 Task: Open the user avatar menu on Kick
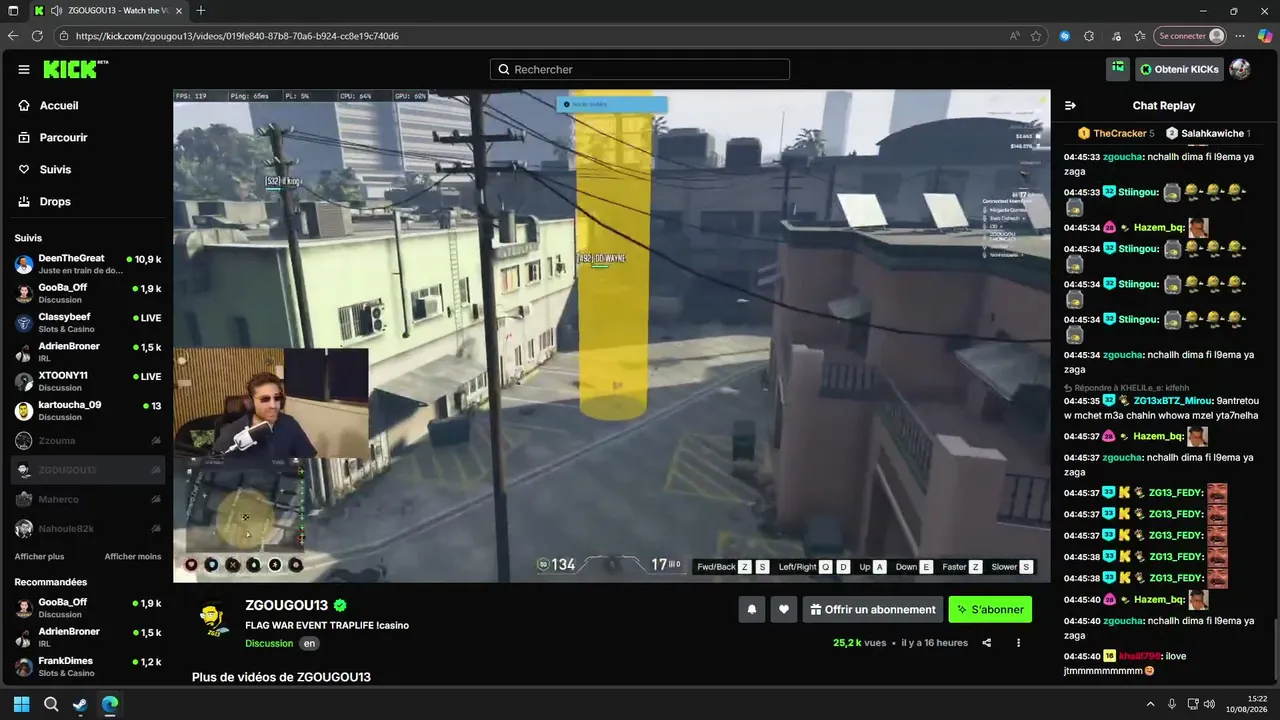point(1240,69)
